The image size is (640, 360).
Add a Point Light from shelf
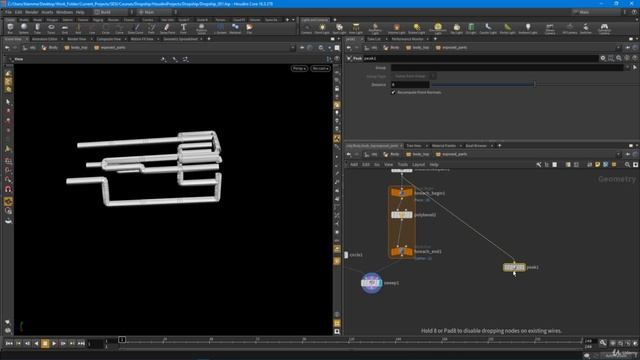322,29
